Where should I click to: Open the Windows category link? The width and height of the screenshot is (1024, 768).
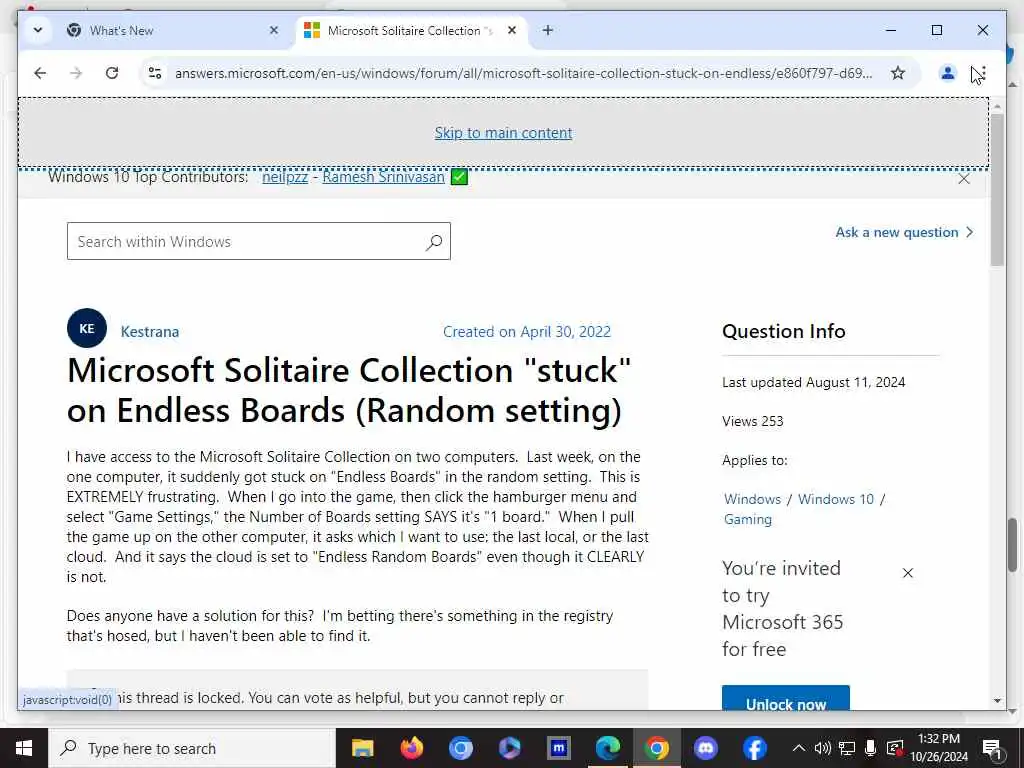pyautogui.click(x=752, y=499)
